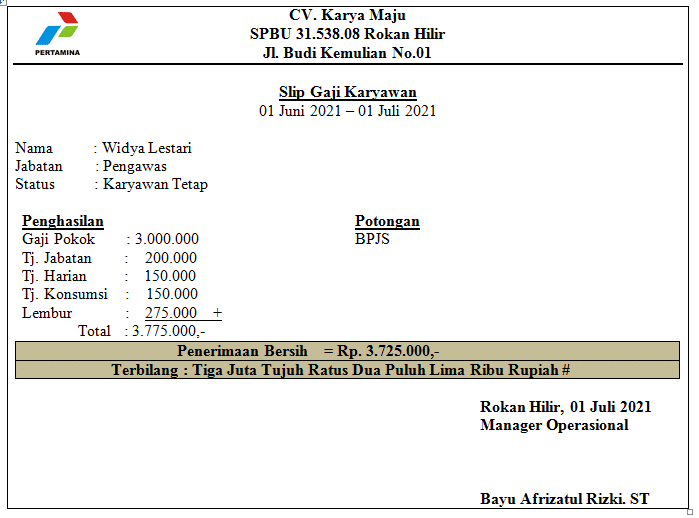Screen dimensions: 699x518
Task: Select the company name CV. Karya Maju
Action: (x=347, y=15)
